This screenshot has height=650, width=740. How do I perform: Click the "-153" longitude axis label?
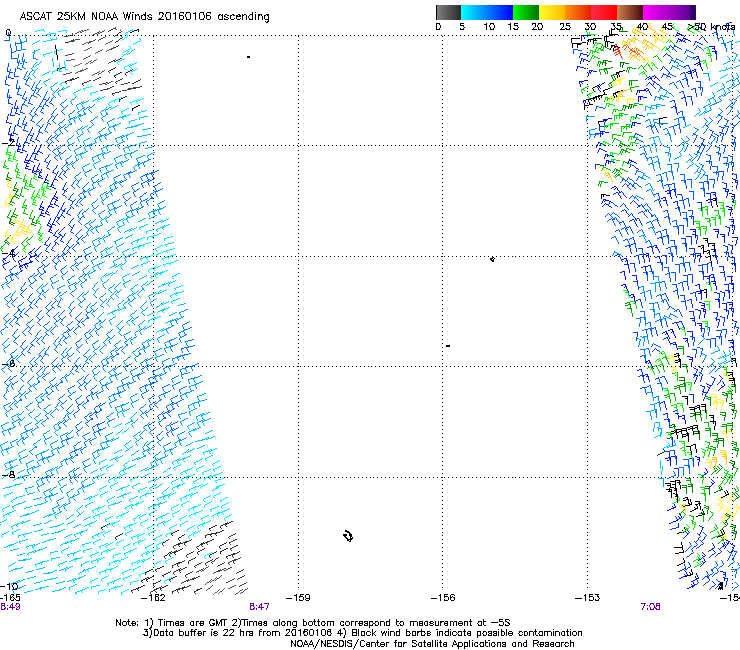coord(587,598)
